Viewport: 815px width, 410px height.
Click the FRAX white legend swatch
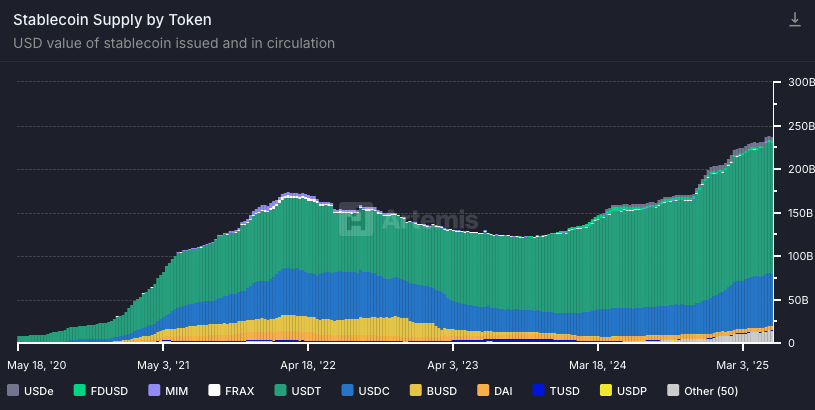214,391
